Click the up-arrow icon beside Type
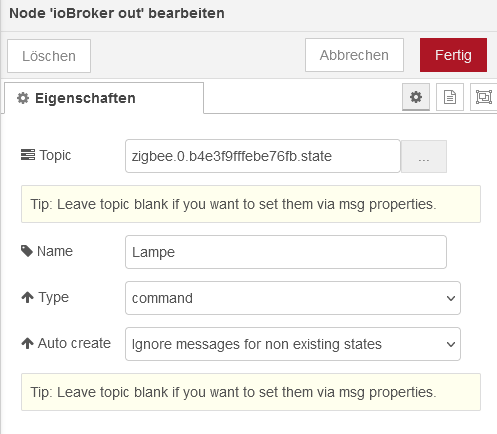Viewport: 497px width, 434px height. coord(27,297)
